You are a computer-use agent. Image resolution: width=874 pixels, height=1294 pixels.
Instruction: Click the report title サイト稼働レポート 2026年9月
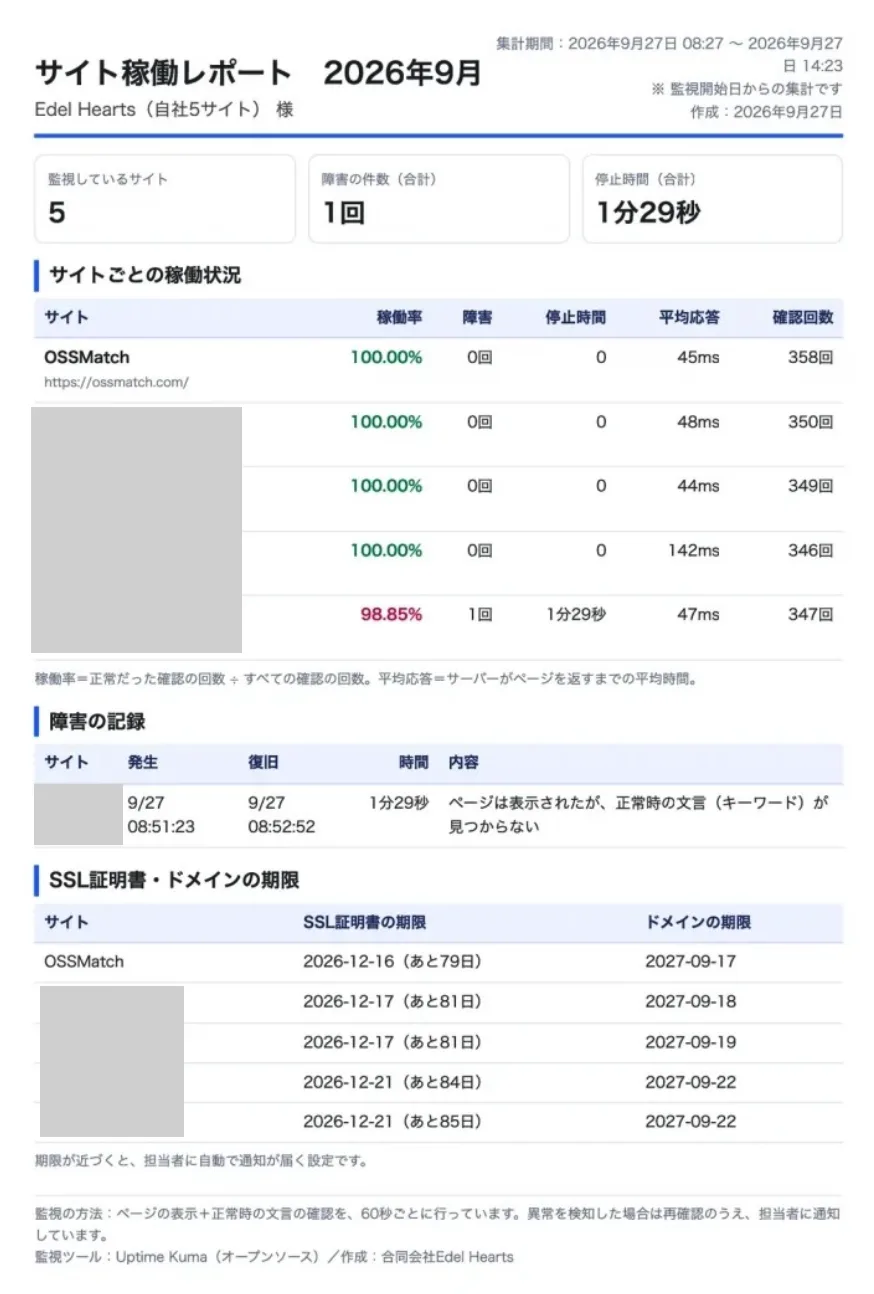(x=258, y=73)
